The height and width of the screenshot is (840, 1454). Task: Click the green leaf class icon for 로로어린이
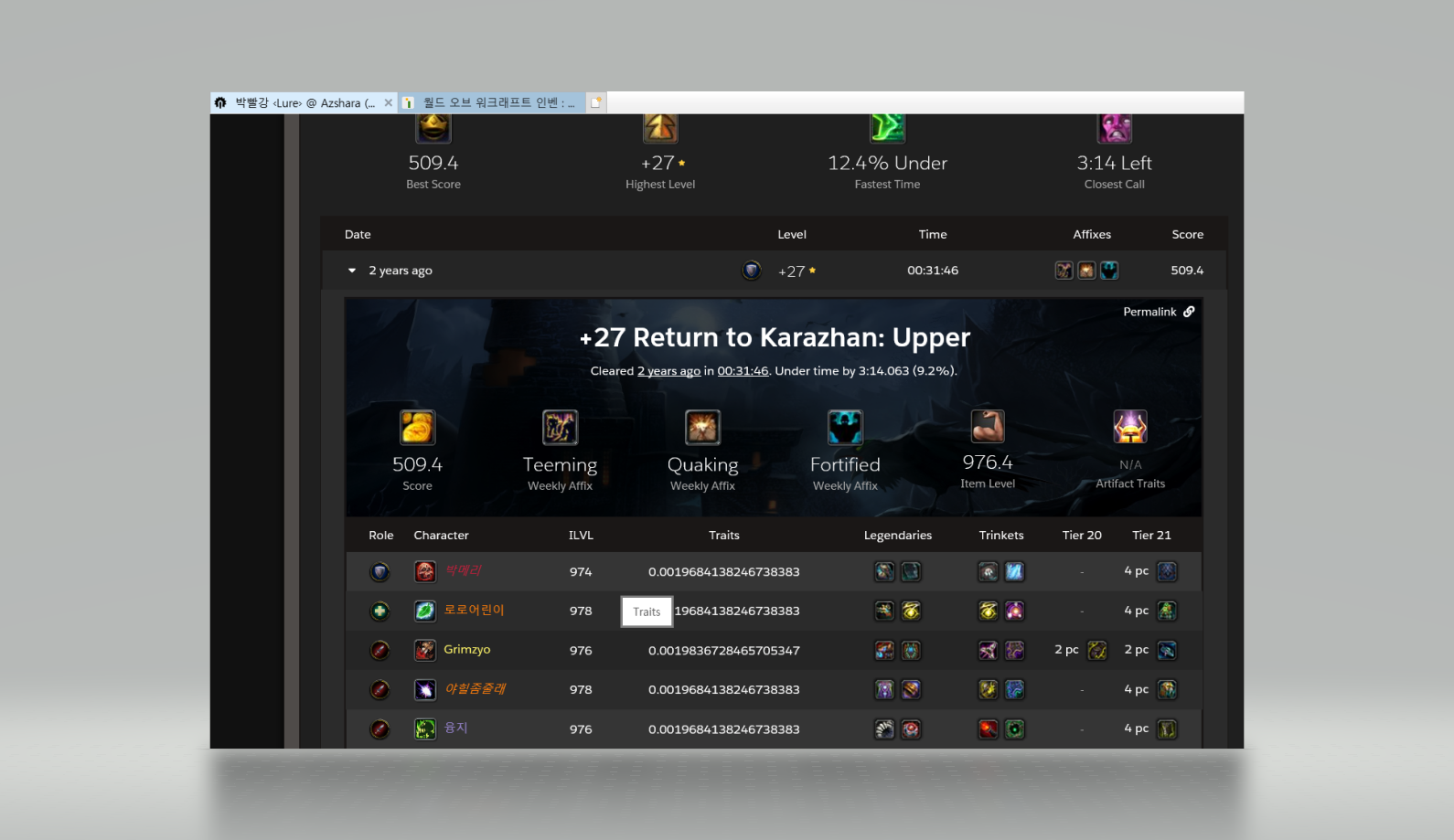tap(425, 611)
